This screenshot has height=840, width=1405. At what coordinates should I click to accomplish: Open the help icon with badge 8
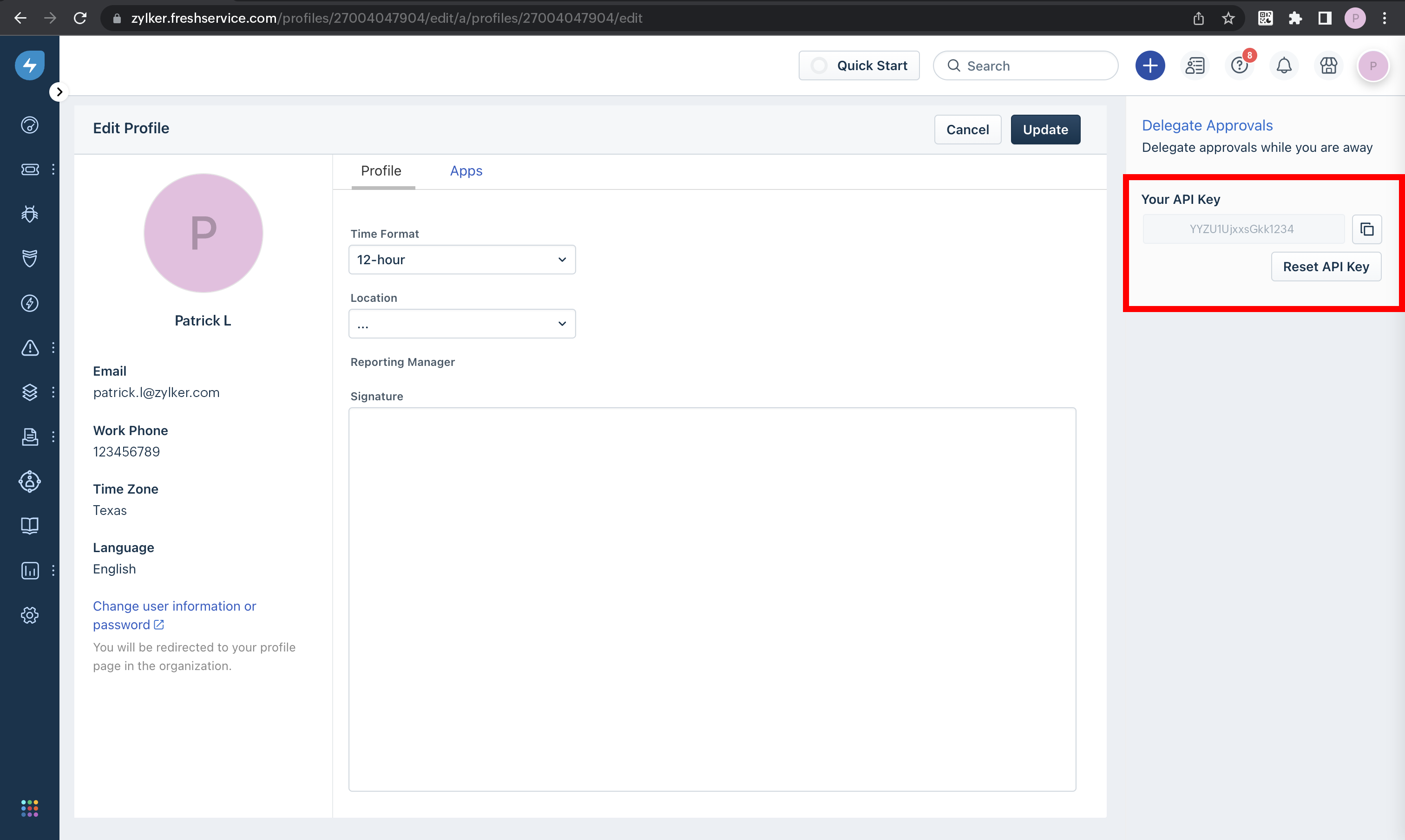coord(1240,65)
